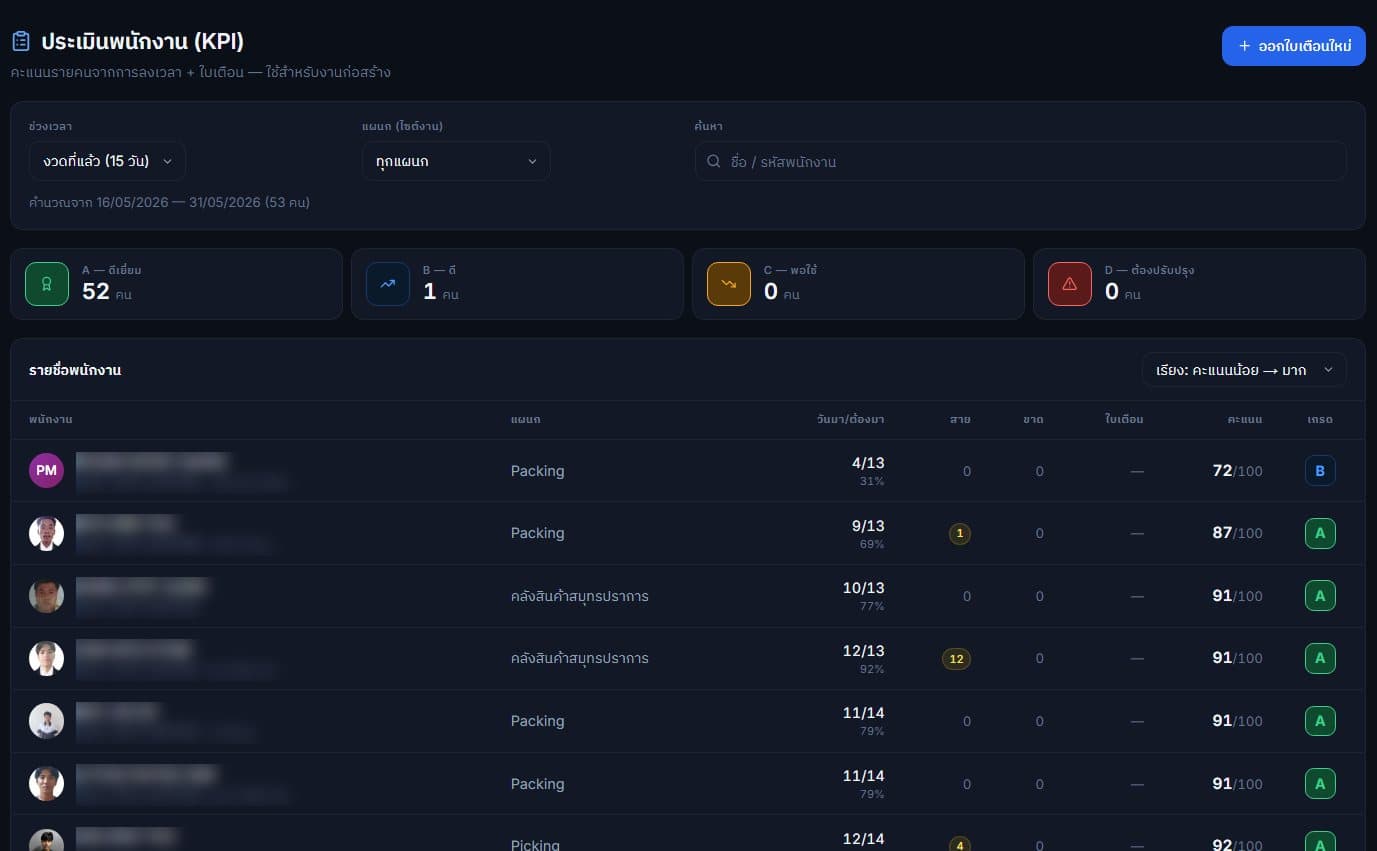The width and height of the screenshot is (1377, 851).
Task: Click the yellow late-count badge showing 1
Action: [x=960, y=534]
